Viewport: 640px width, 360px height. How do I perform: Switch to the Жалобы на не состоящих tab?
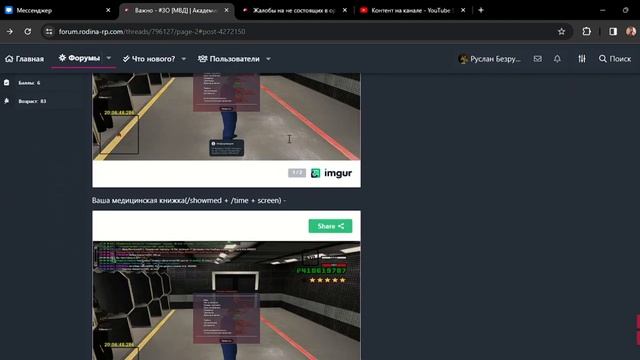pyautogui.click(x=295, y=10)
